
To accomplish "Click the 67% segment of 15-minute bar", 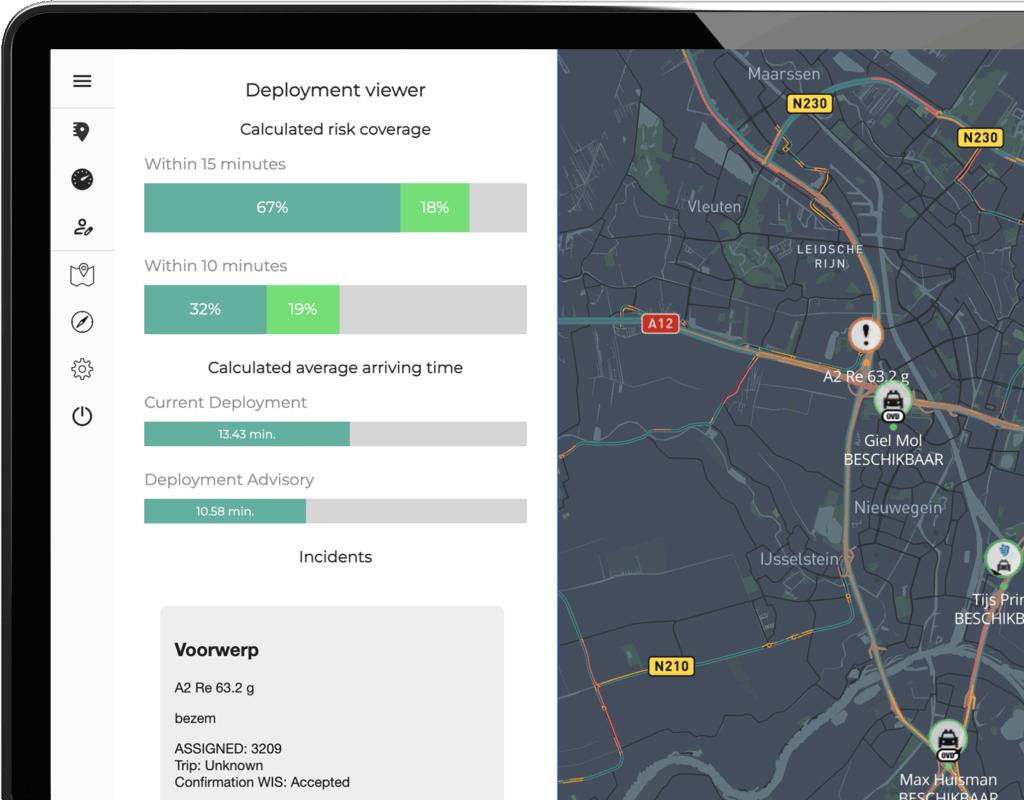I will click(272, 208).
